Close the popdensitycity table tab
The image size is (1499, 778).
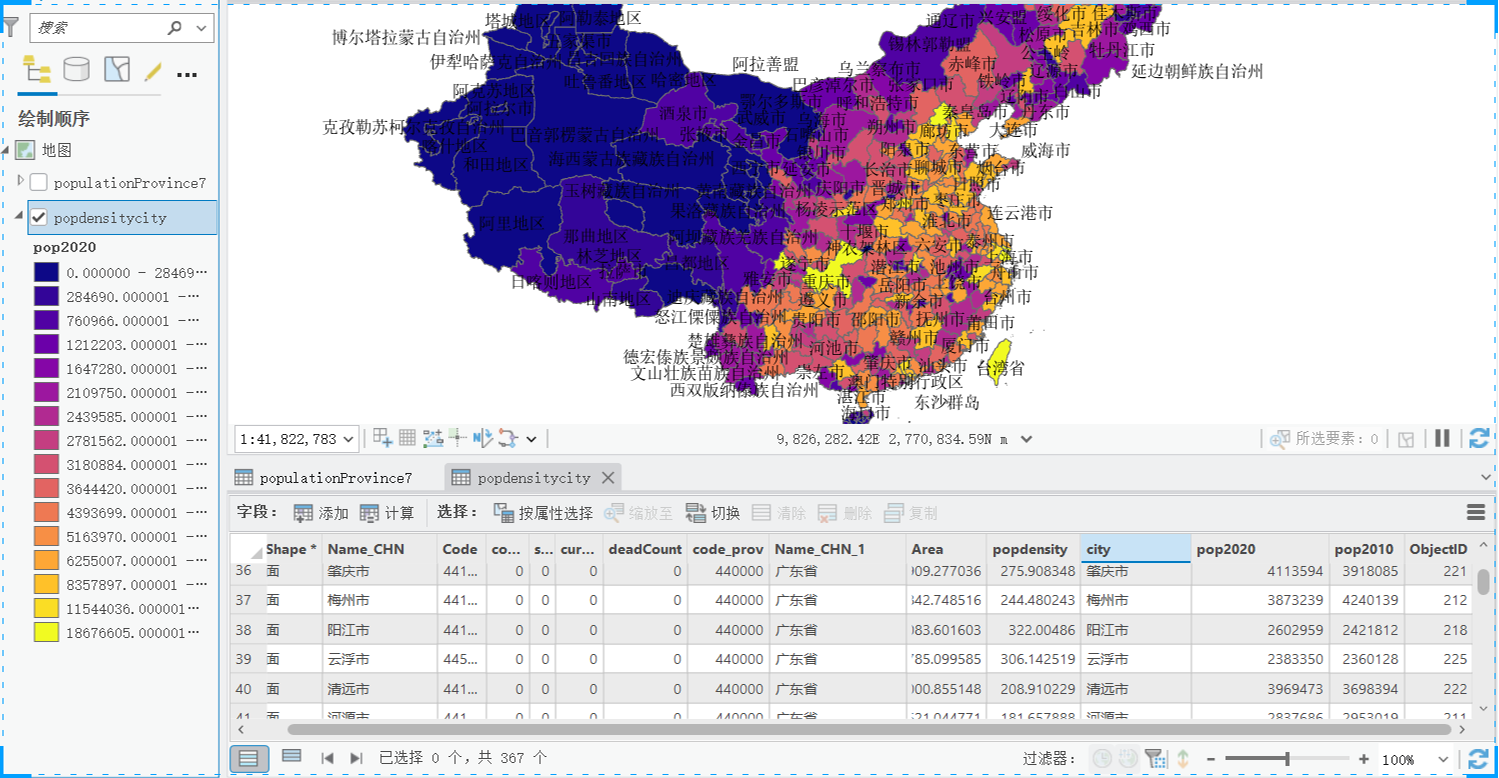pos(608,477)
